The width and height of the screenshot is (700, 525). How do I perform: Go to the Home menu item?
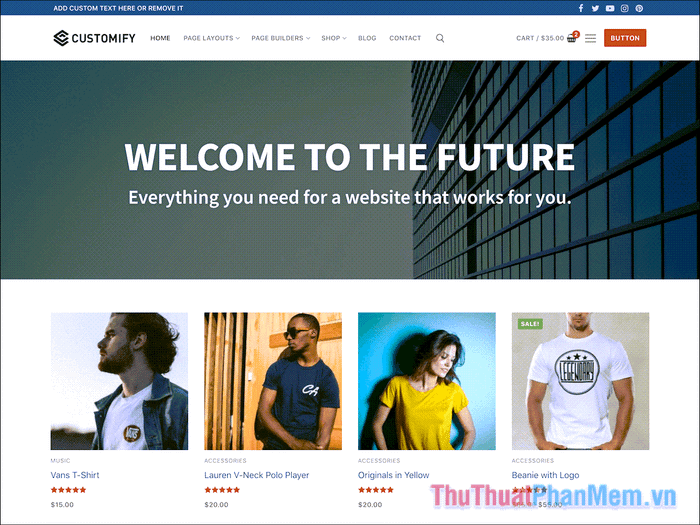tap(160, 38)
